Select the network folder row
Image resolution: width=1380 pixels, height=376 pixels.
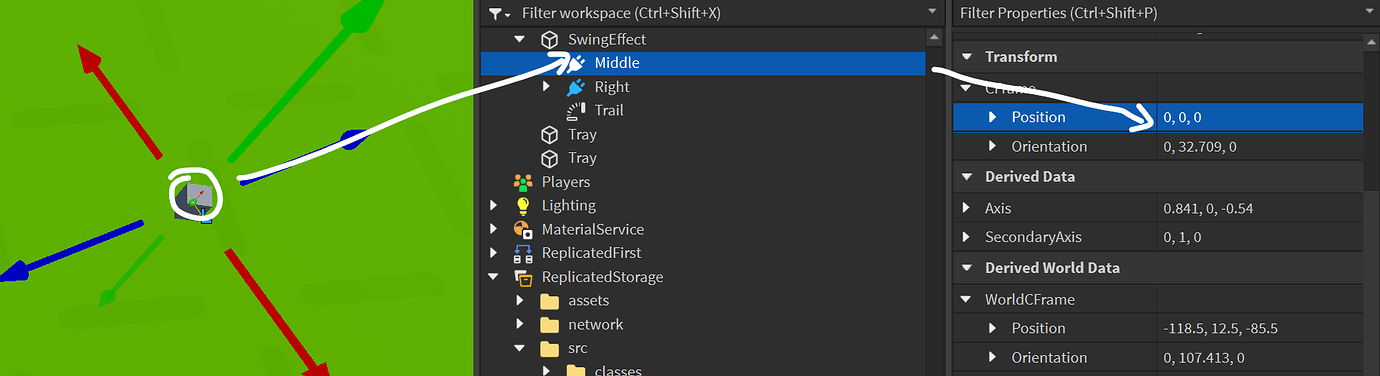703,324
